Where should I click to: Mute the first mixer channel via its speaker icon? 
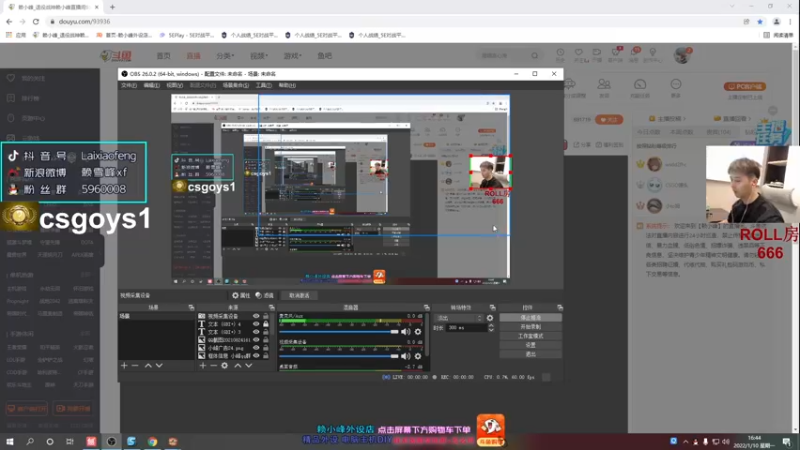406,332
